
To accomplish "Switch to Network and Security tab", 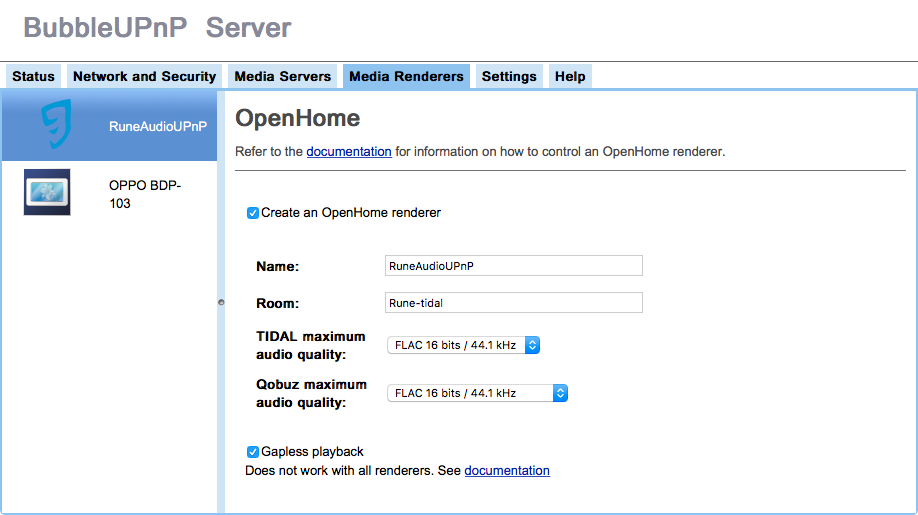I will tap(145, 77).
